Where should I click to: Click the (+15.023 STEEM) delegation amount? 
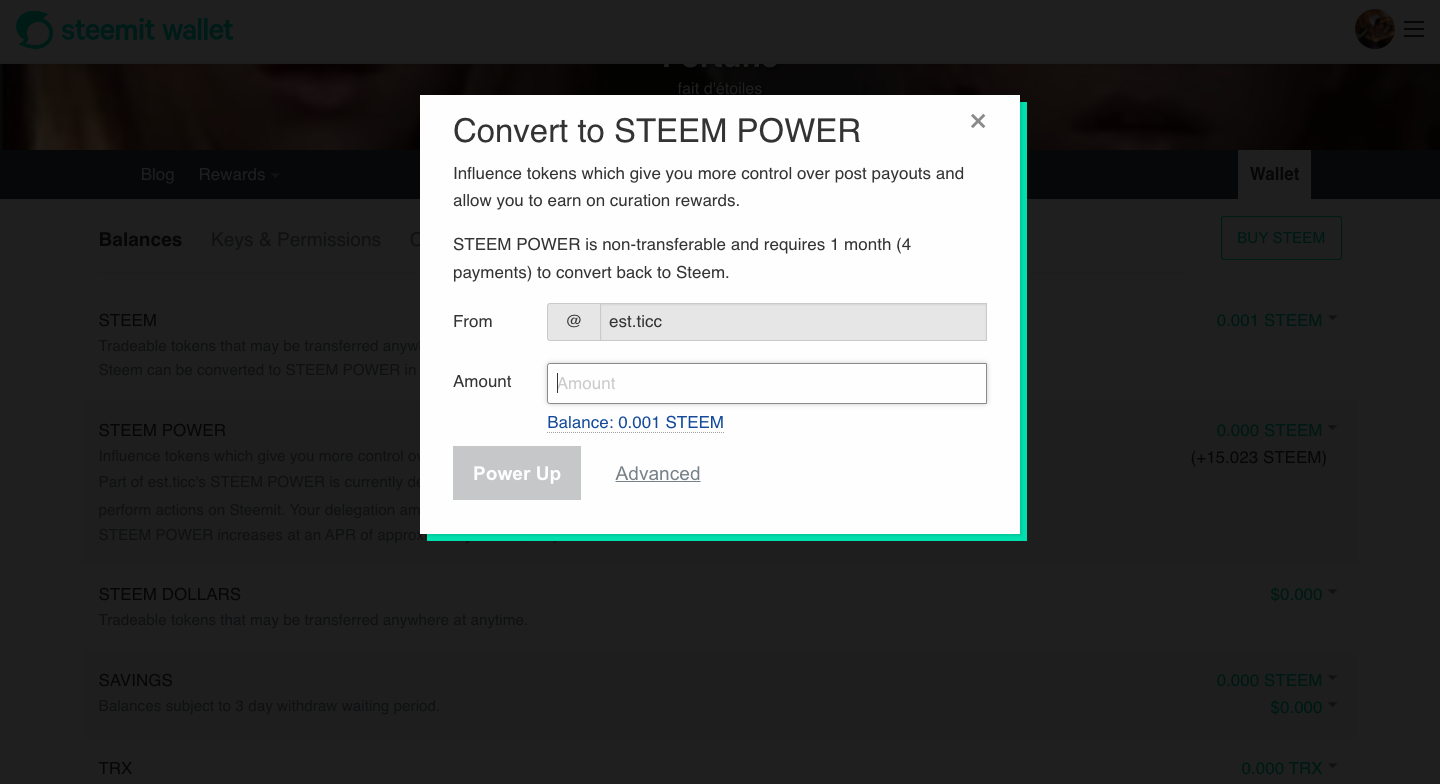[x=1259, y=458]
